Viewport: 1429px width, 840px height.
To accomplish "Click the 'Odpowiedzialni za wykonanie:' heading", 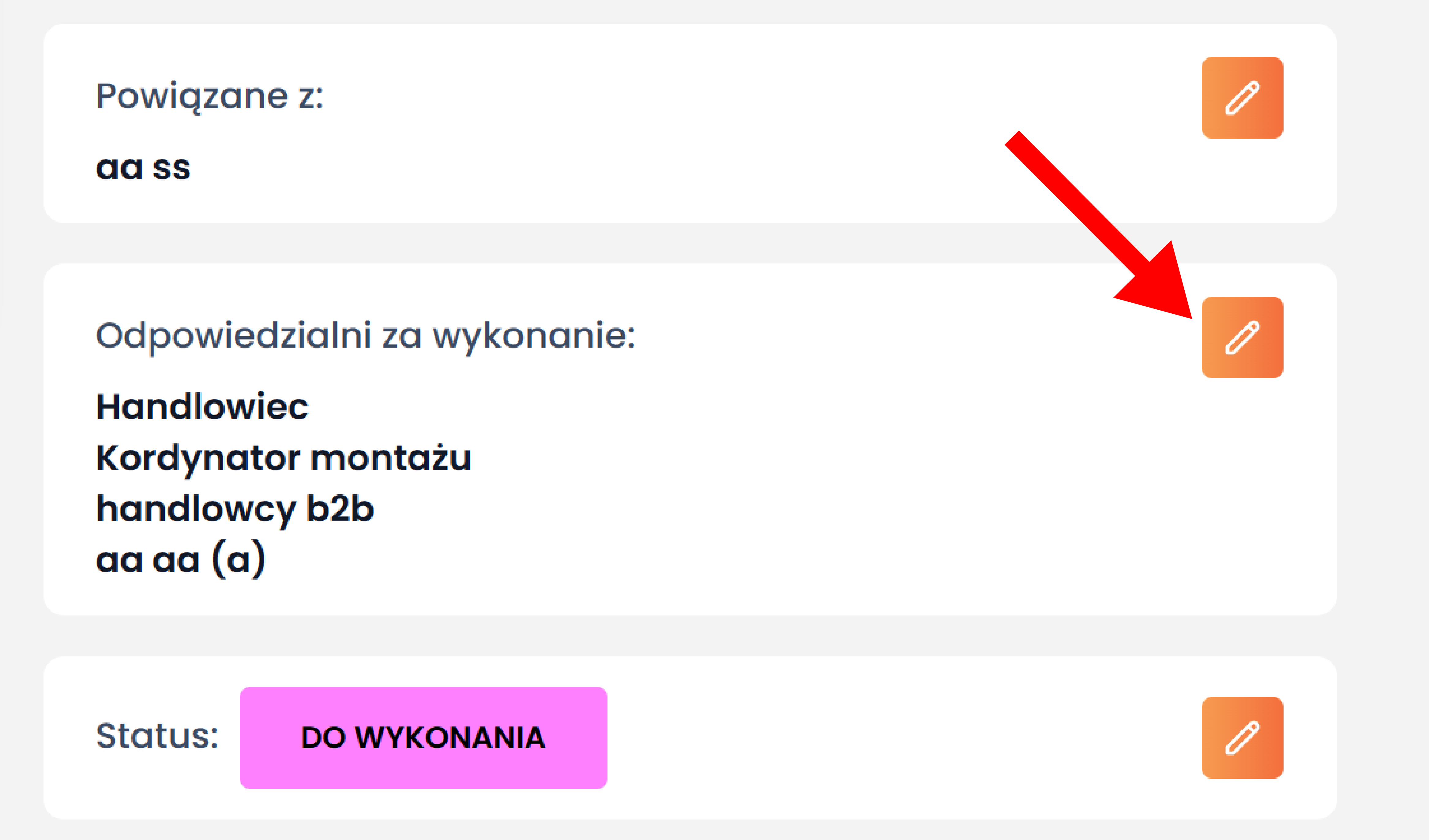I will [365, 336].
